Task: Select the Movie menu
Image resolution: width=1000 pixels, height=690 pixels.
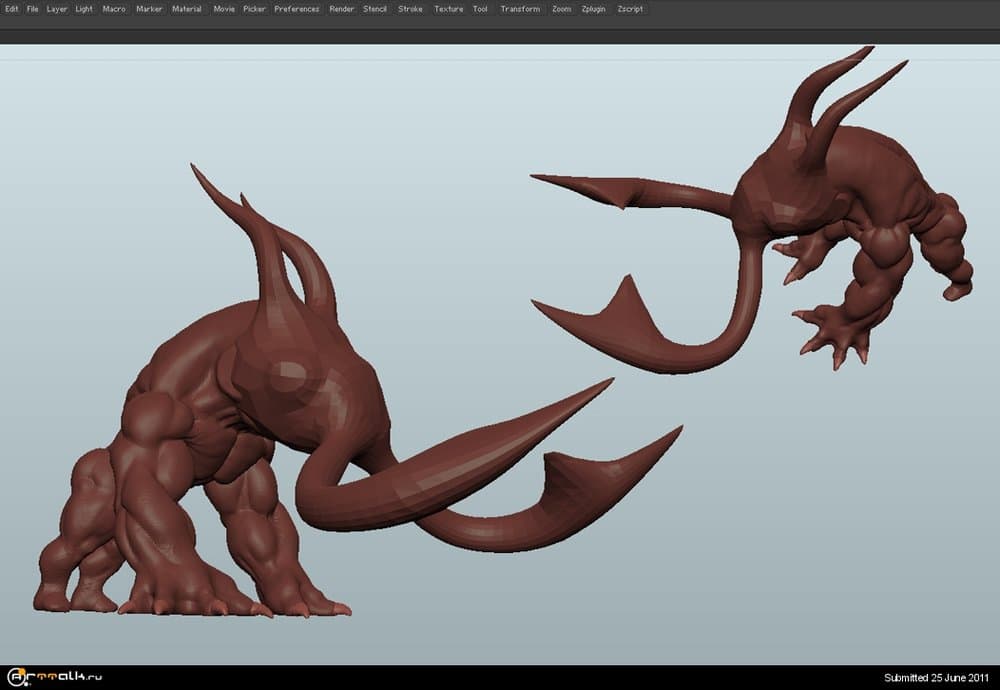Action: [x=224, y=9]
